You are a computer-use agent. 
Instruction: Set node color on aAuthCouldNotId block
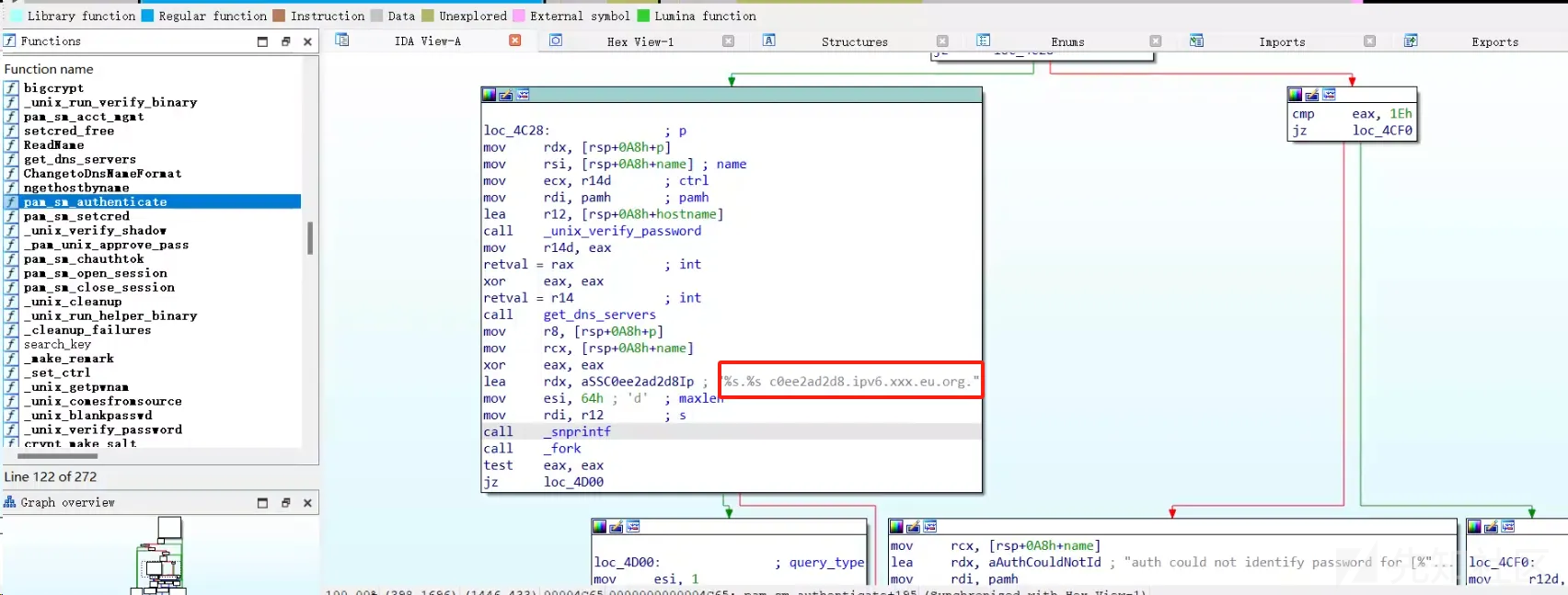(896, 527)
